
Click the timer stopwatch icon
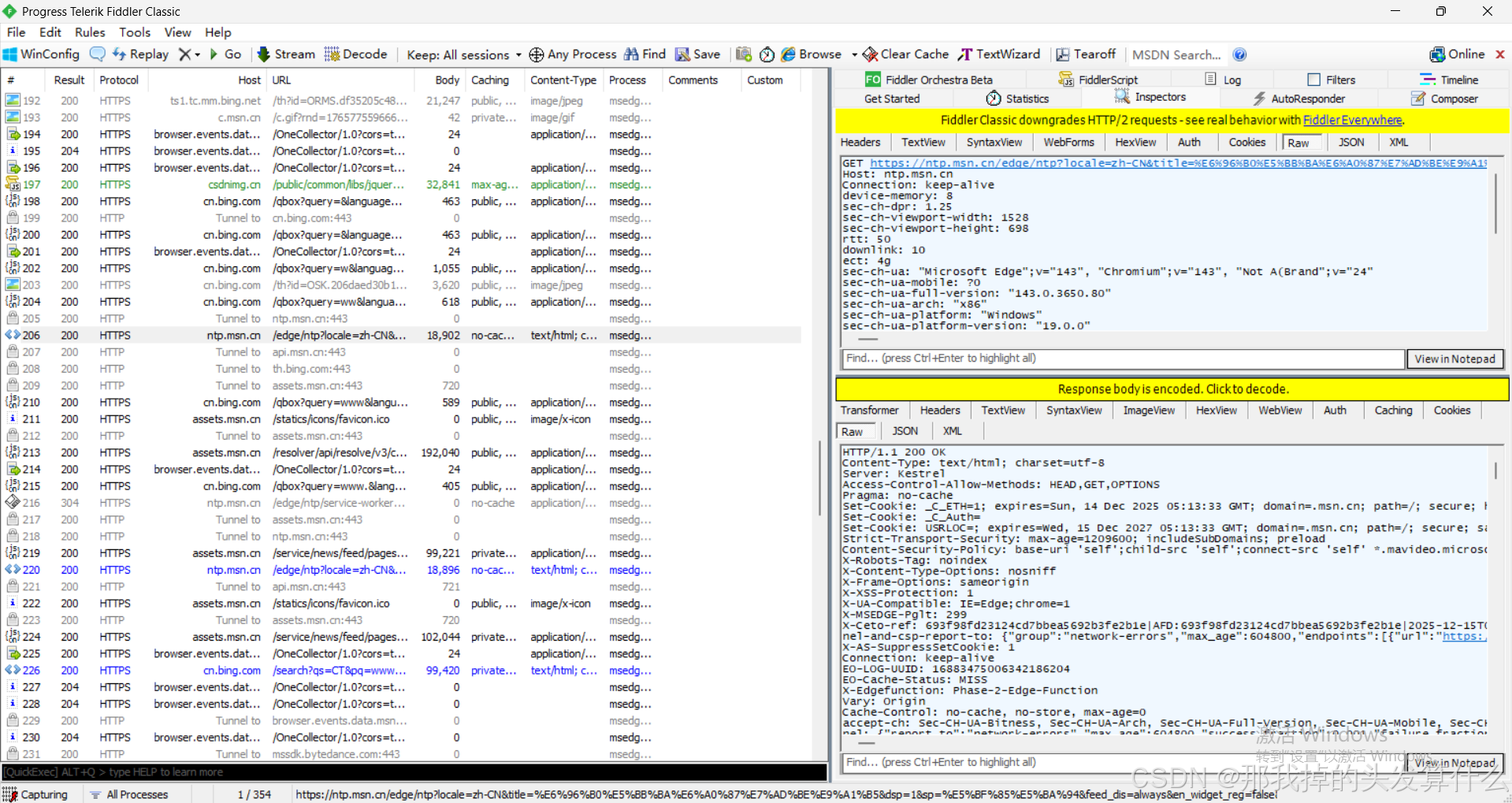point(767,54)
